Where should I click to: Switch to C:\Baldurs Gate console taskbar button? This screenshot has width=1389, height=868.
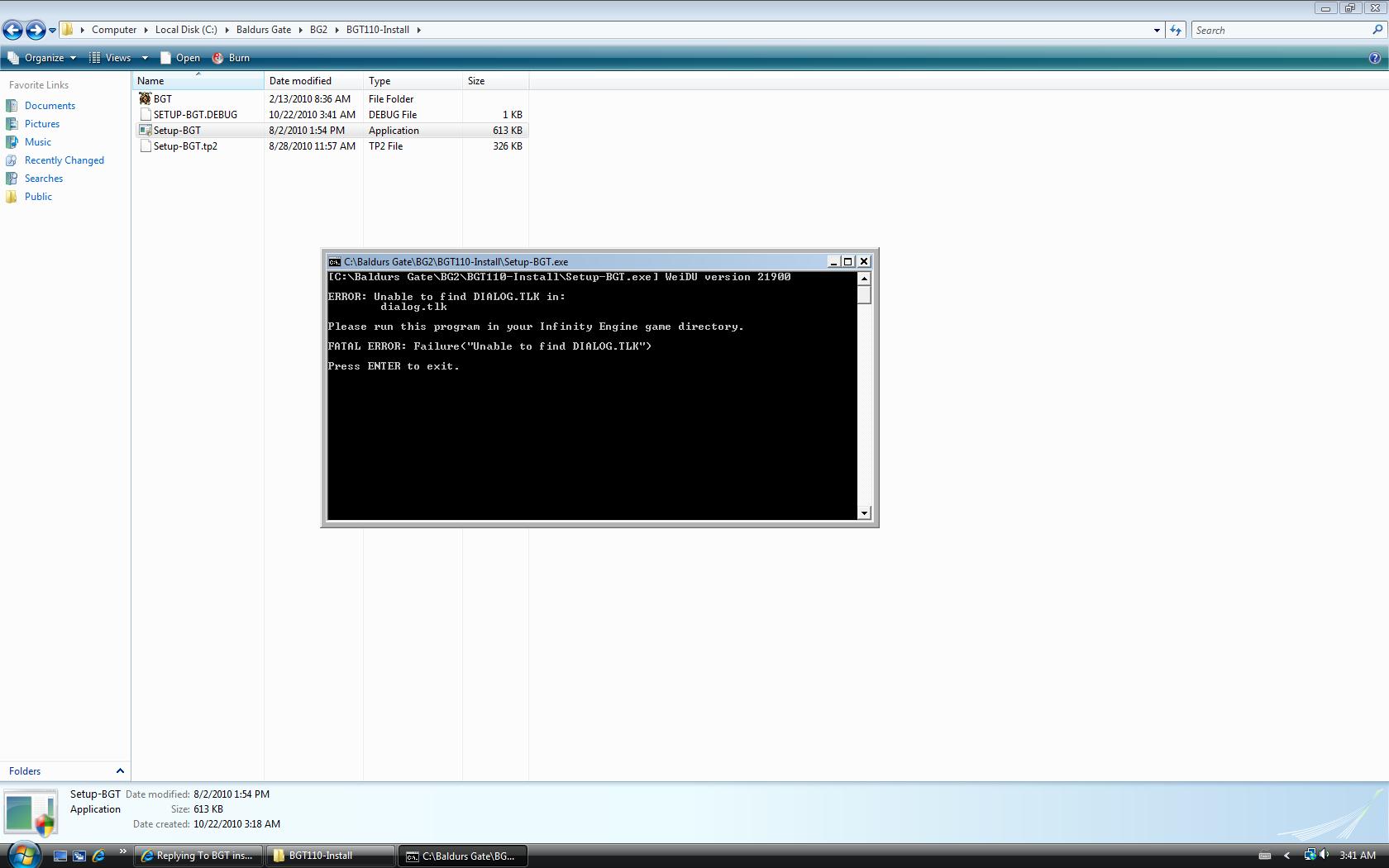point(464,856)
